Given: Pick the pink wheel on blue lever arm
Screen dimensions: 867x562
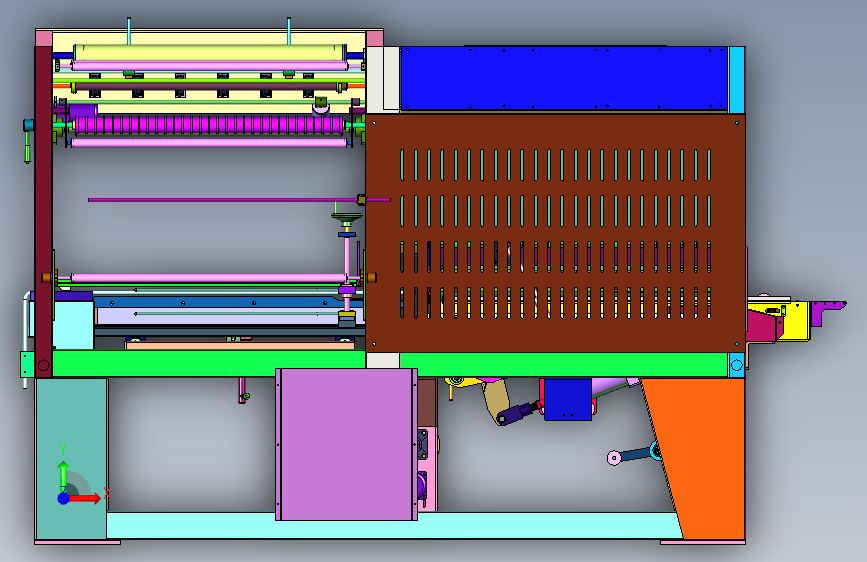Looking at the screenshot, I should click(614, 458).
